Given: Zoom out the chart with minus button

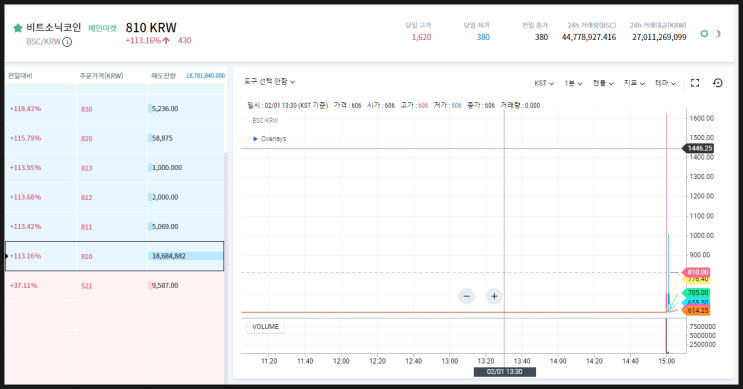Looking at the screenshot, I should (466, 296).
